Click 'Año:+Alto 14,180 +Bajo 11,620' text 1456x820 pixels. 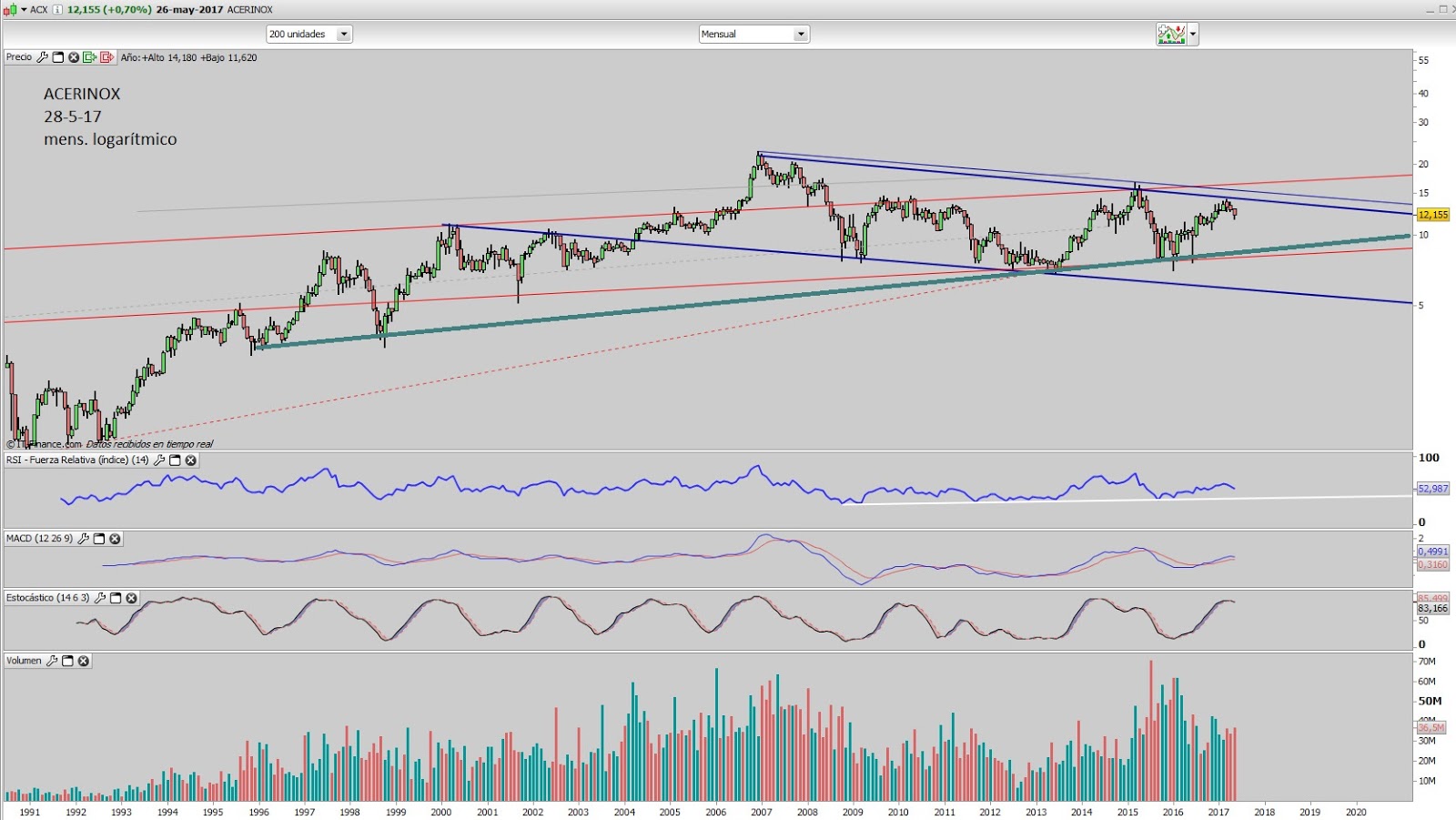click(189, 57)
